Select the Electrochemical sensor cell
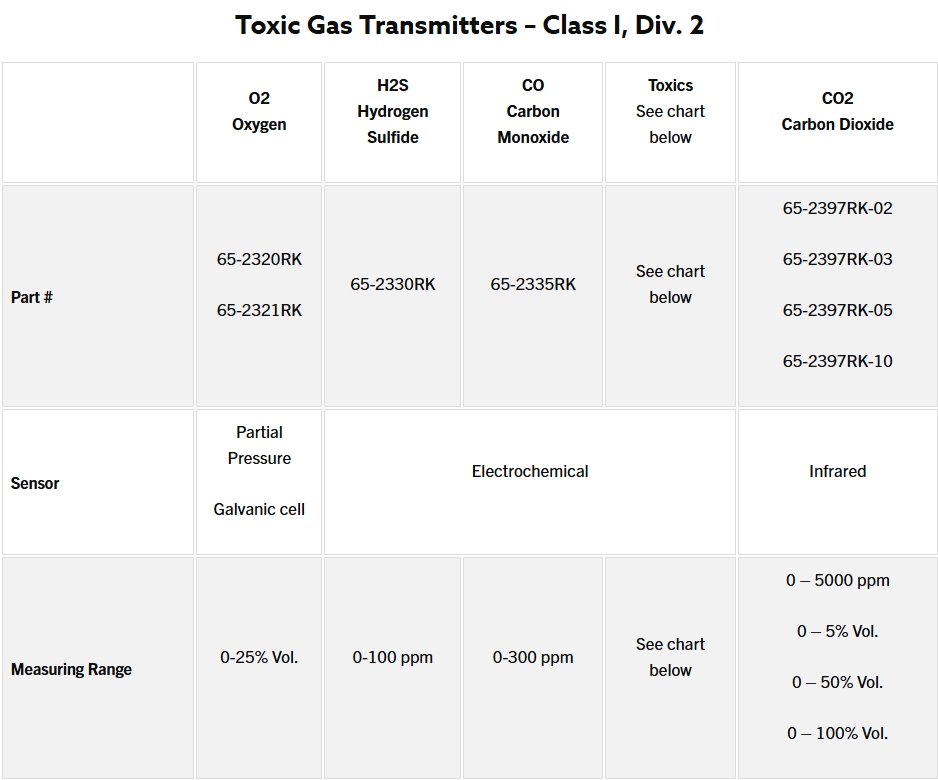This screenshot has width=938, height=780. click(530, 471)
